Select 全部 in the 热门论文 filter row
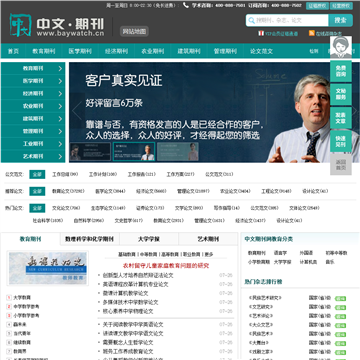Screen dimensions: 360x360 point(37,208)
